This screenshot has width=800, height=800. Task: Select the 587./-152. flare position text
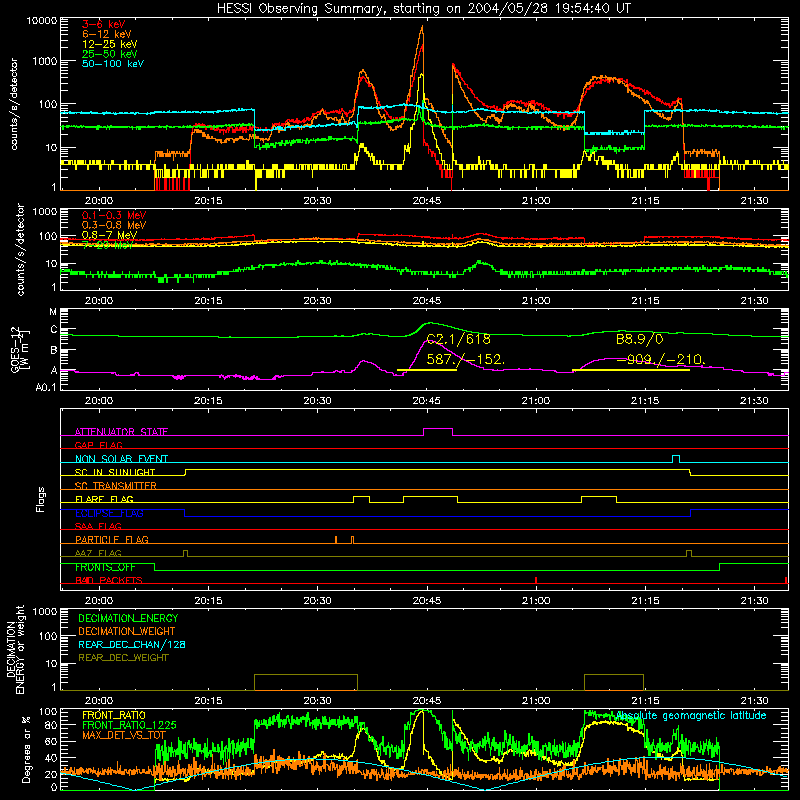465,359
